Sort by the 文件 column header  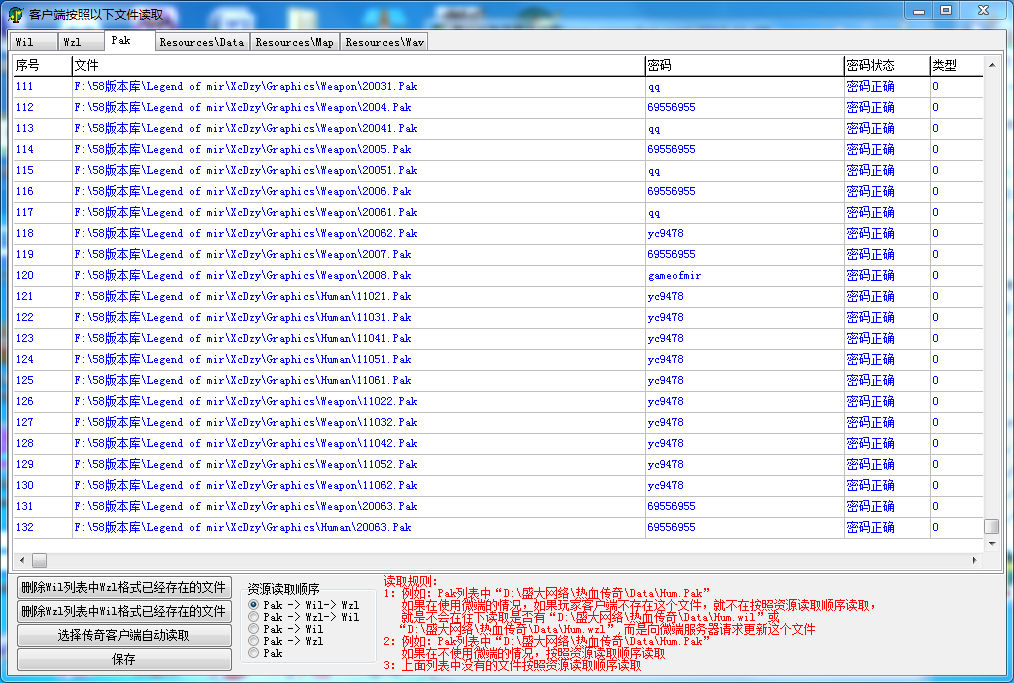[x=358, y=65]
